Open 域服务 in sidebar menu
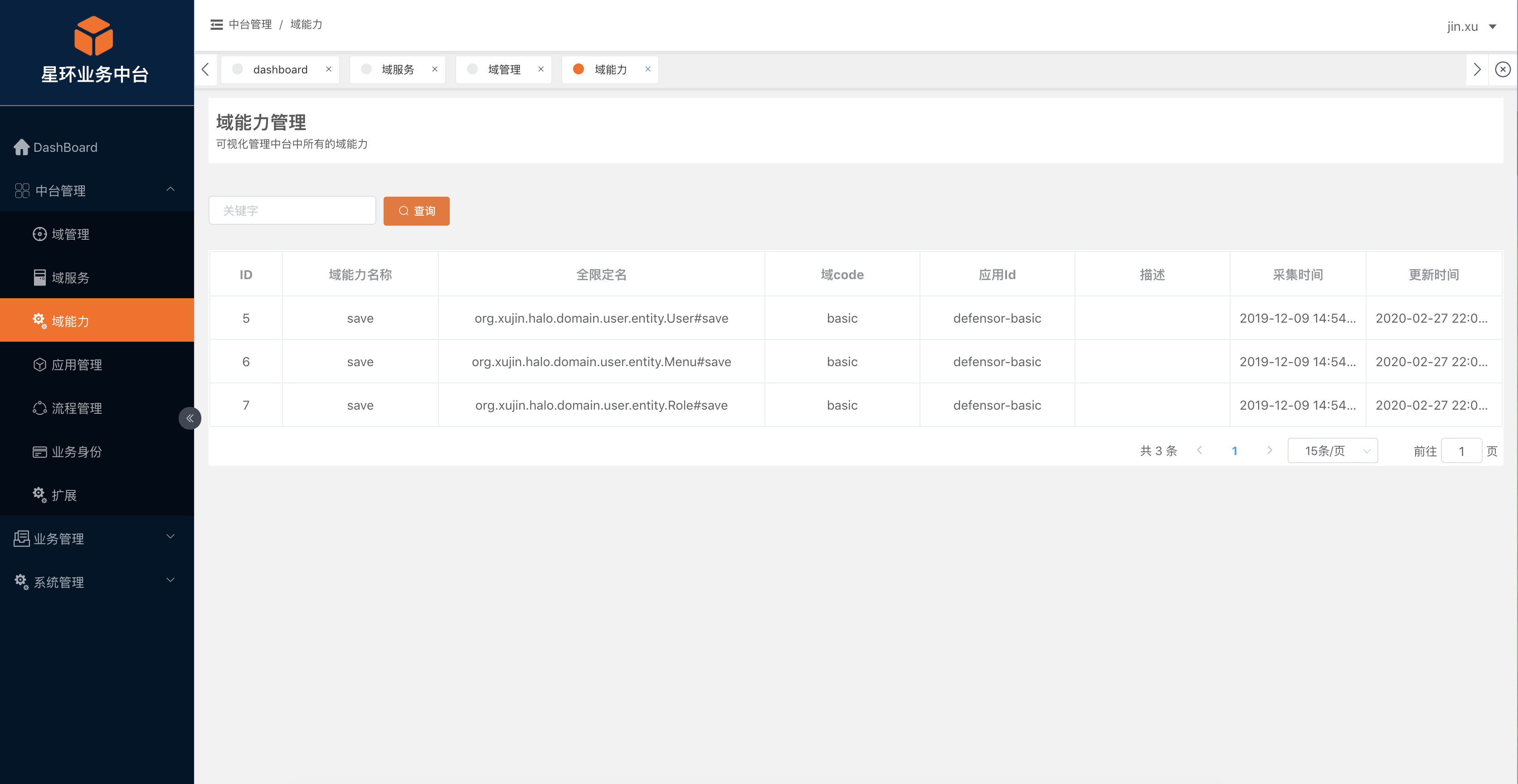This screenshot has width=1518, height=784. (97, 277)
